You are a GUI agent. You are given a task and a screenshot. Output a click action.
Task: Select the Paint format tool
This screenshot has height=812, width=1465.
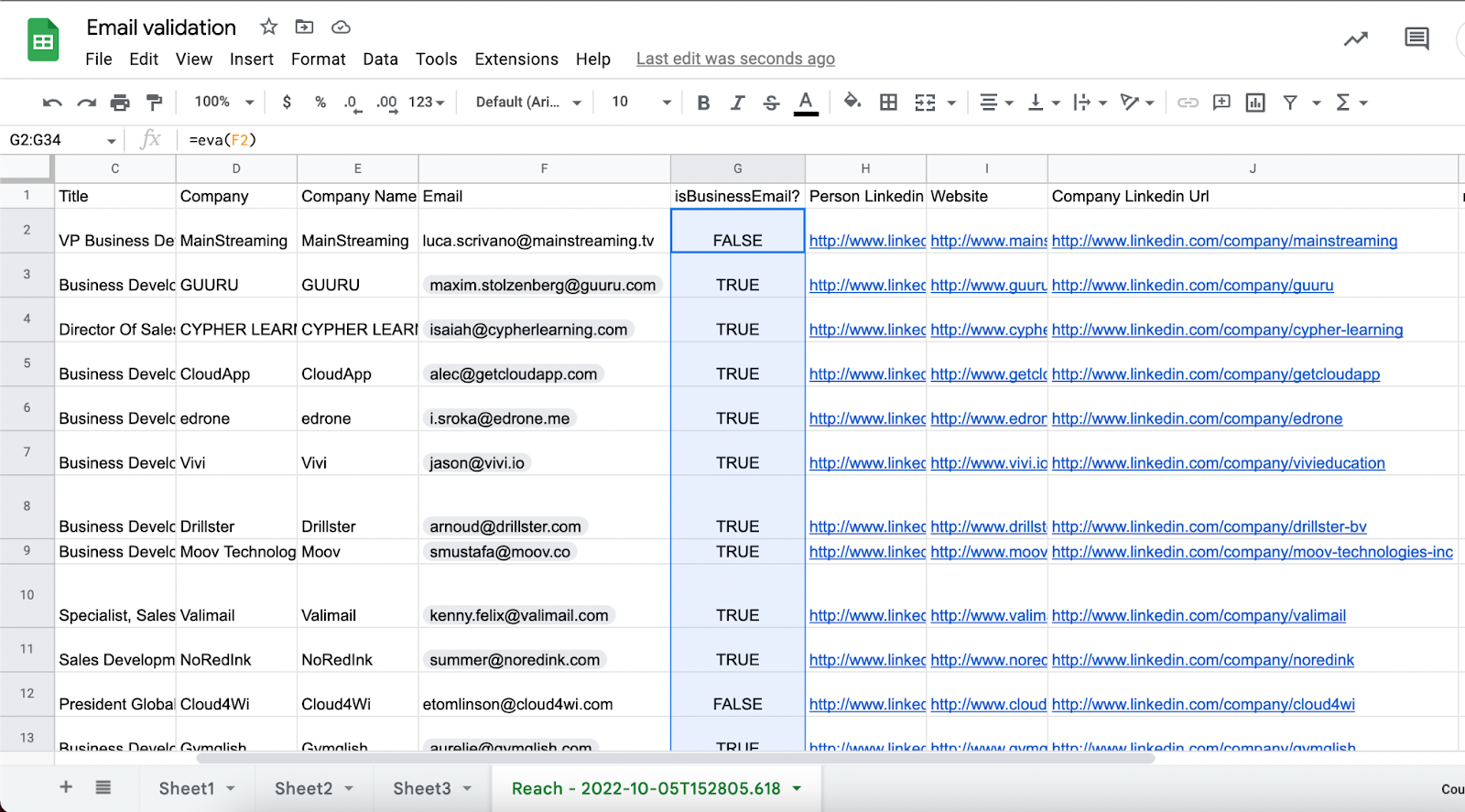click(154, 103)
